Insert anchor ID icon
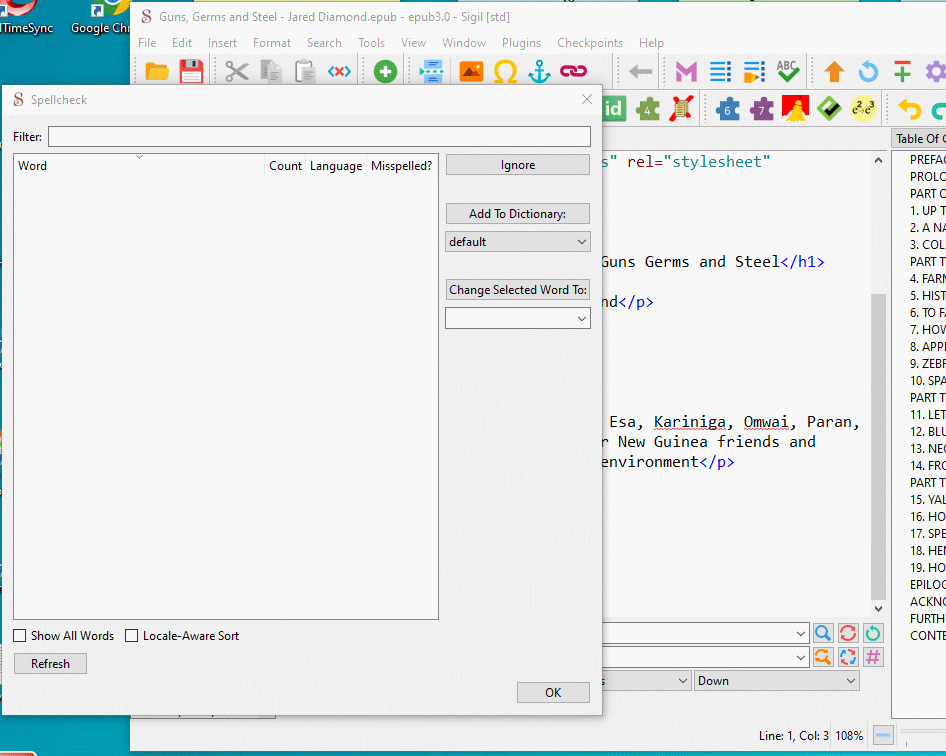This screenshot has height=756, width=946. pyautogui.click(x=539, y=72)
